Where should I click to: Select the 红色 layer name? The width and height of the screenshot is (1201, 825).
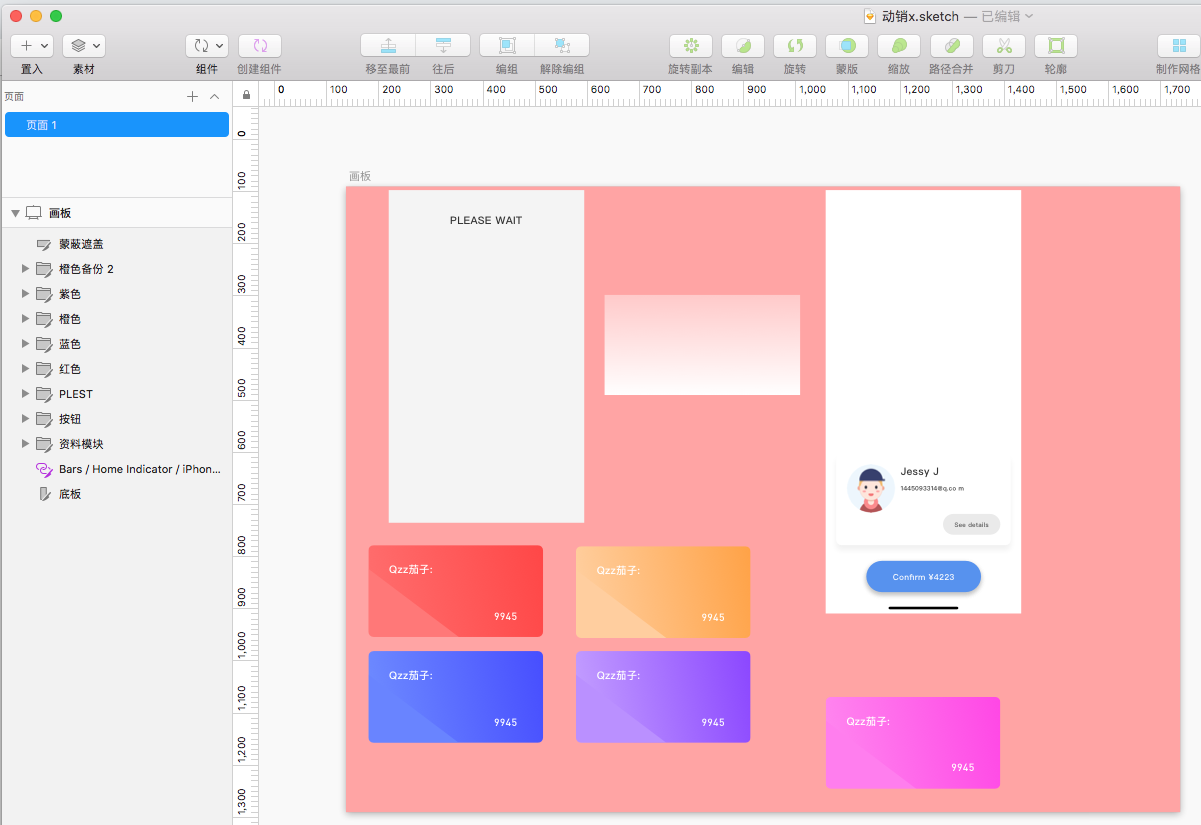click(x=70, y=369)
